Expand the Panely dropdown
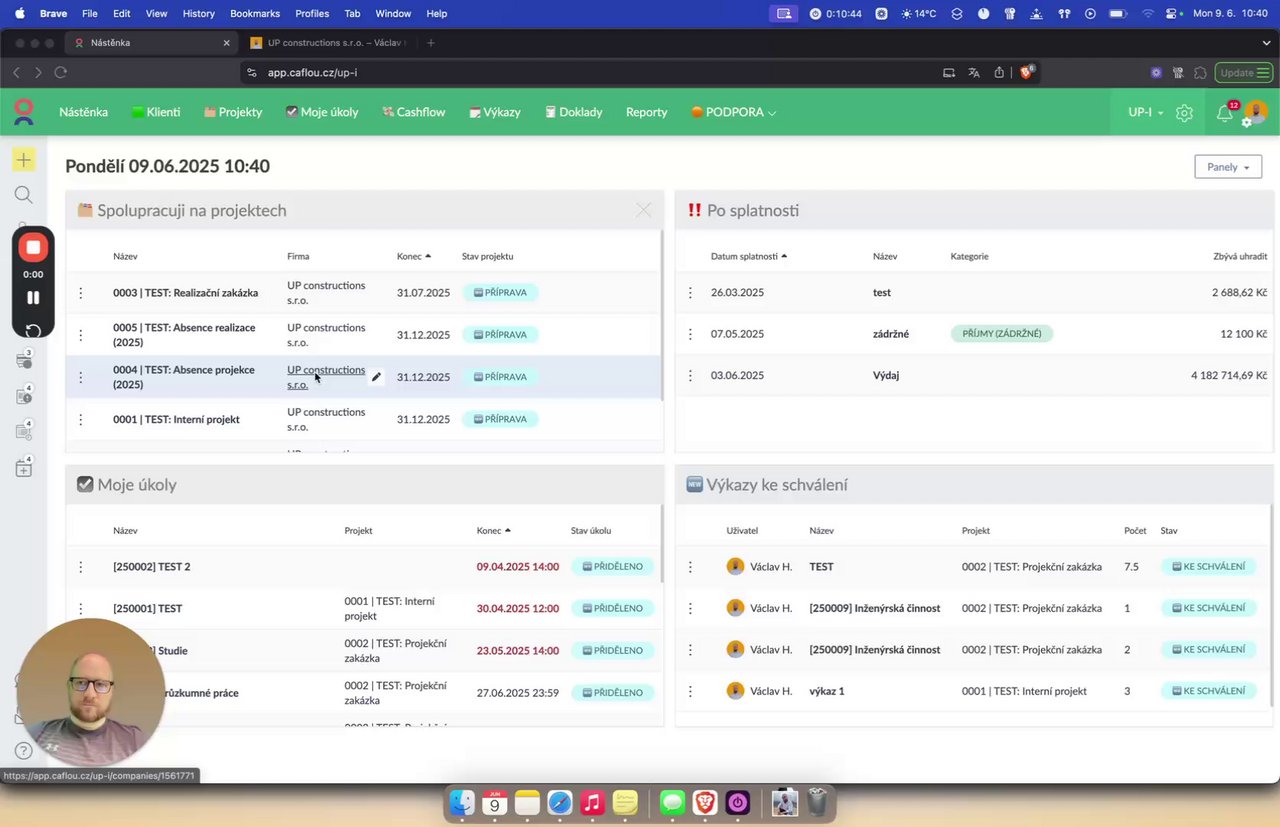 click(x=1228, y=167)
